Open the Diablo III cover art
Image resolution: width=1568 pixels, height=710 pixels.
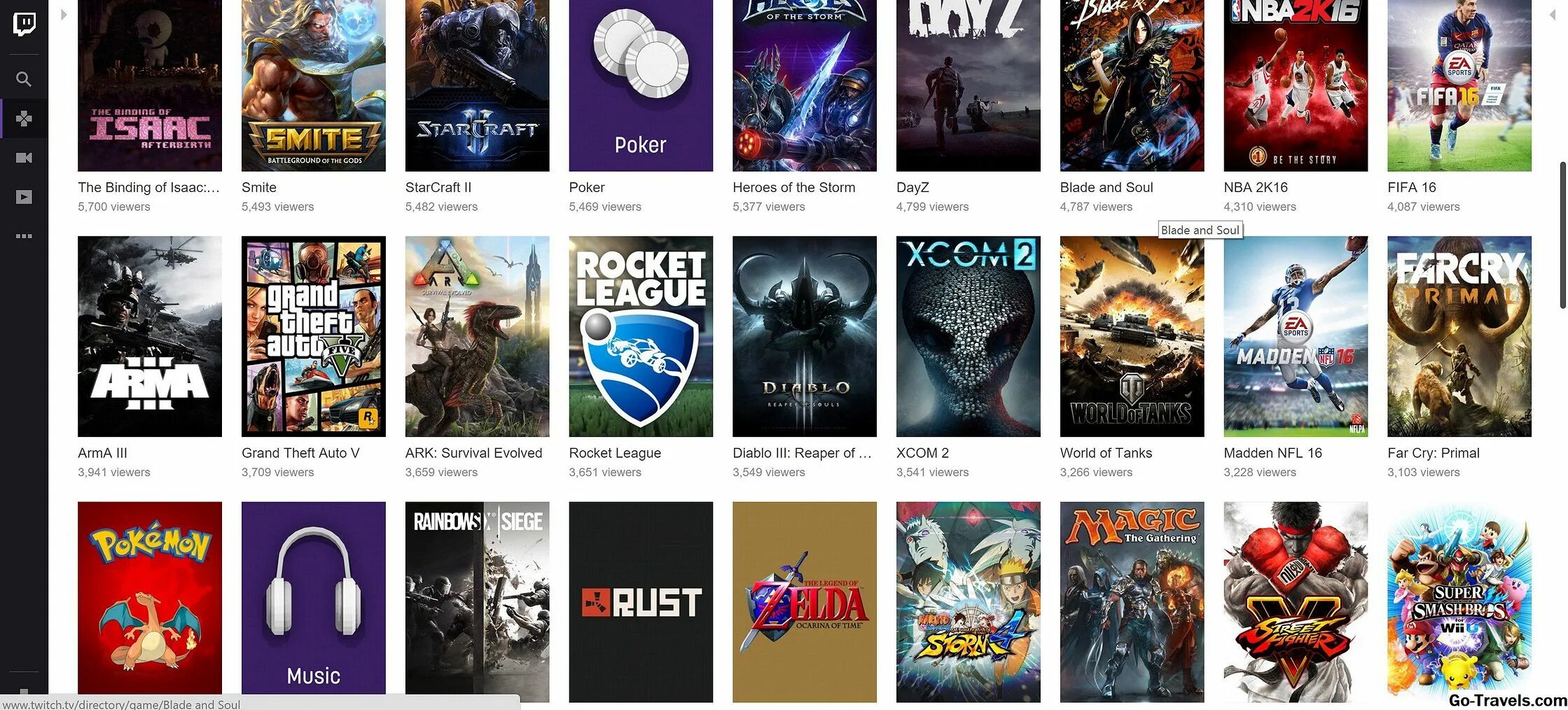click(x=805, y=336)
